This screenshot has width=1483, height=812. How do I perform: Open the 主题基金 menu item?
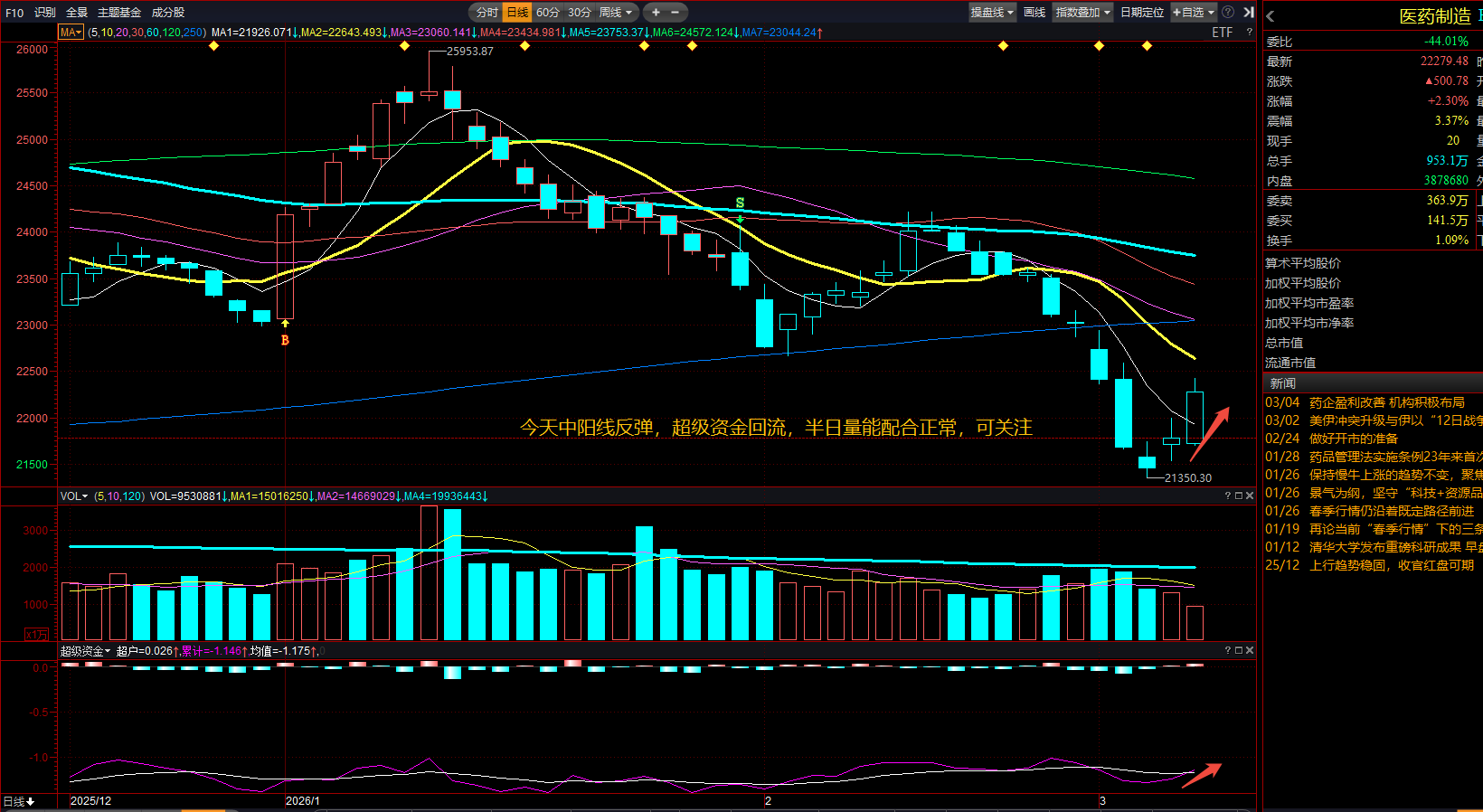[x=119, y=12]
